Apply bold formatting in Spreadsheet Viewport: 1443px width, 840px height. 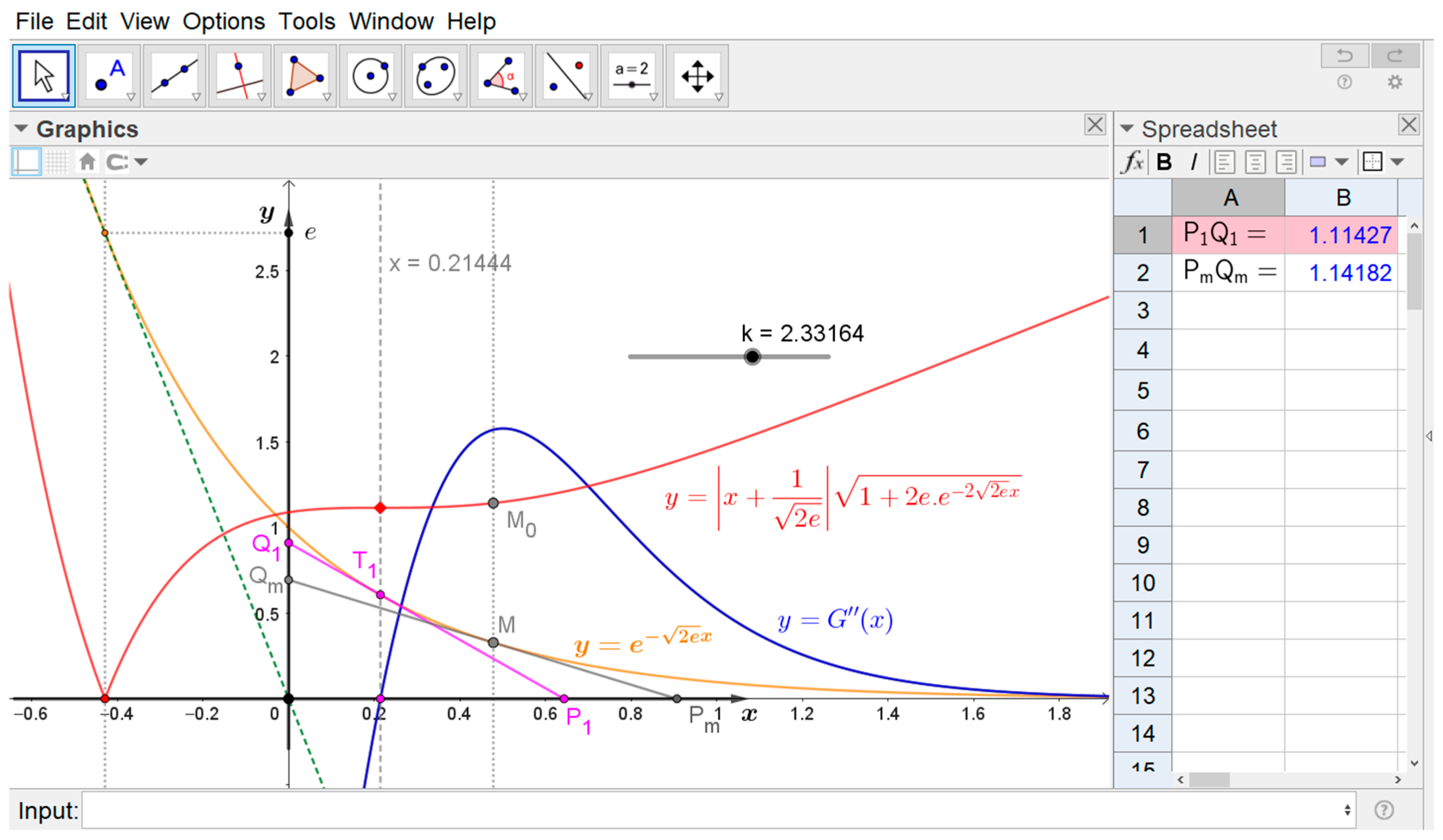tap(1164, 162)
